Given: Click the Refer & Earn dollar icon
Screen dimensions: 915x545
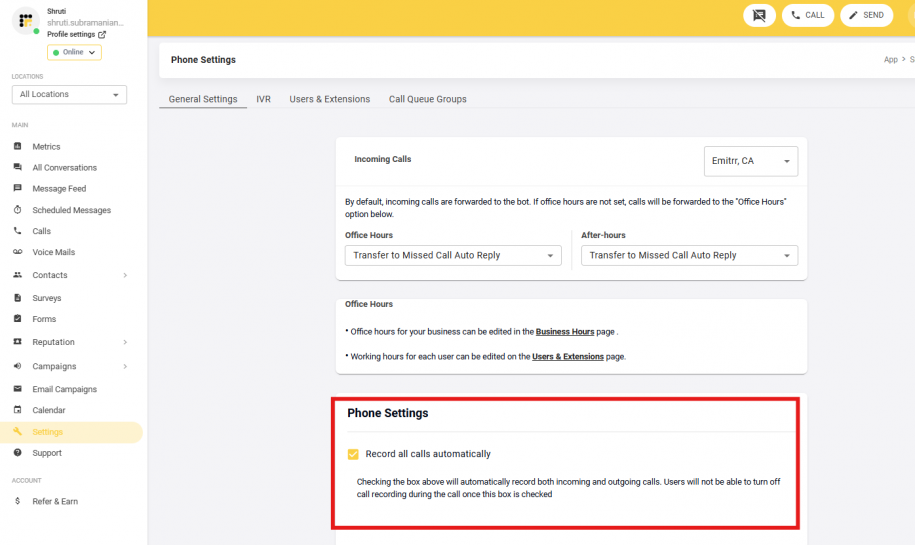Looking at the screenshot, I should [x=18, y=501].
